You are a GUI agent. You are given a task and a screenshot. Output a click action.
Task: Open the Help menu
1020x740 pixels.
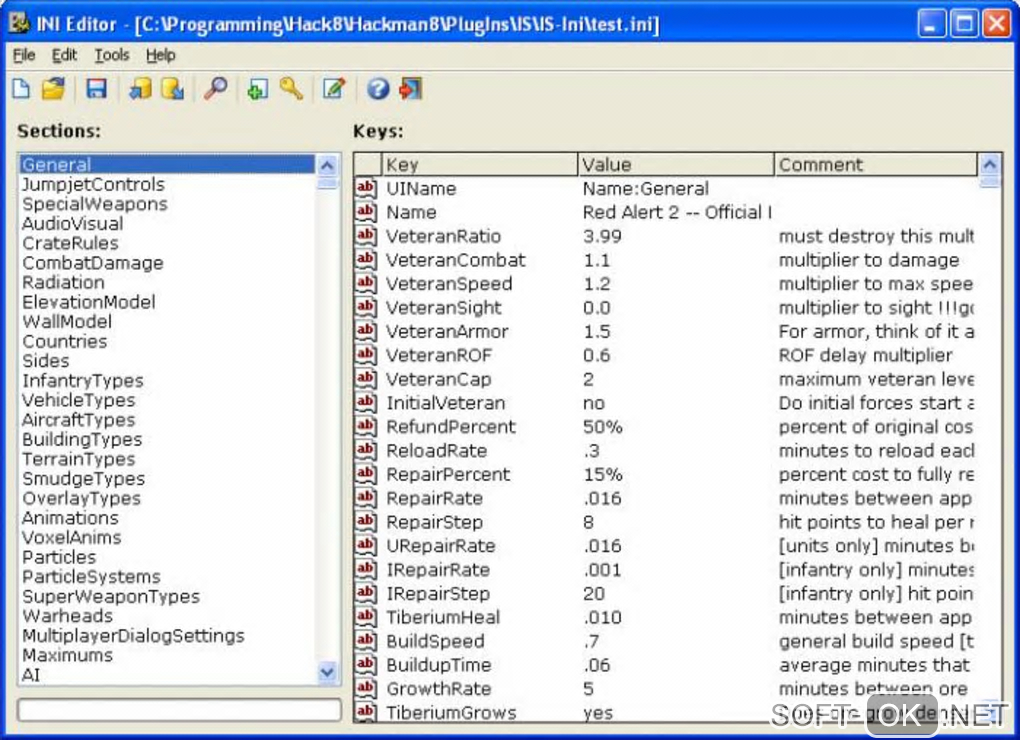(x=161, y=55)
